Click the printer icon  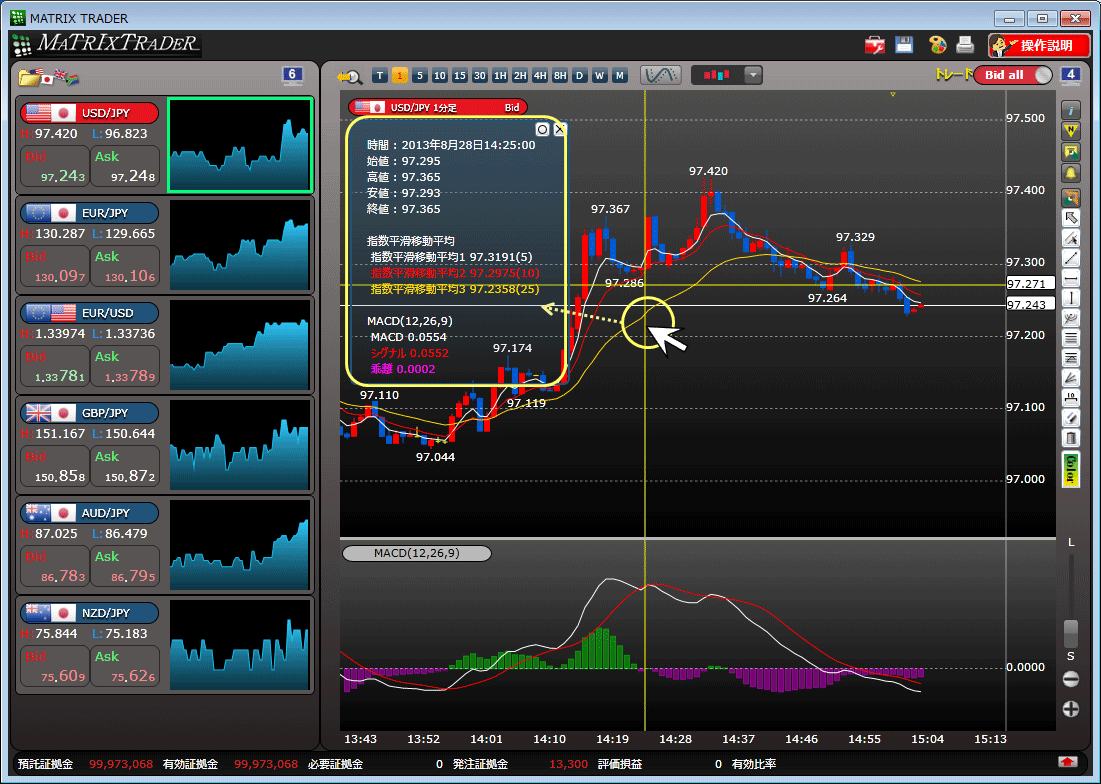[965, 46]
